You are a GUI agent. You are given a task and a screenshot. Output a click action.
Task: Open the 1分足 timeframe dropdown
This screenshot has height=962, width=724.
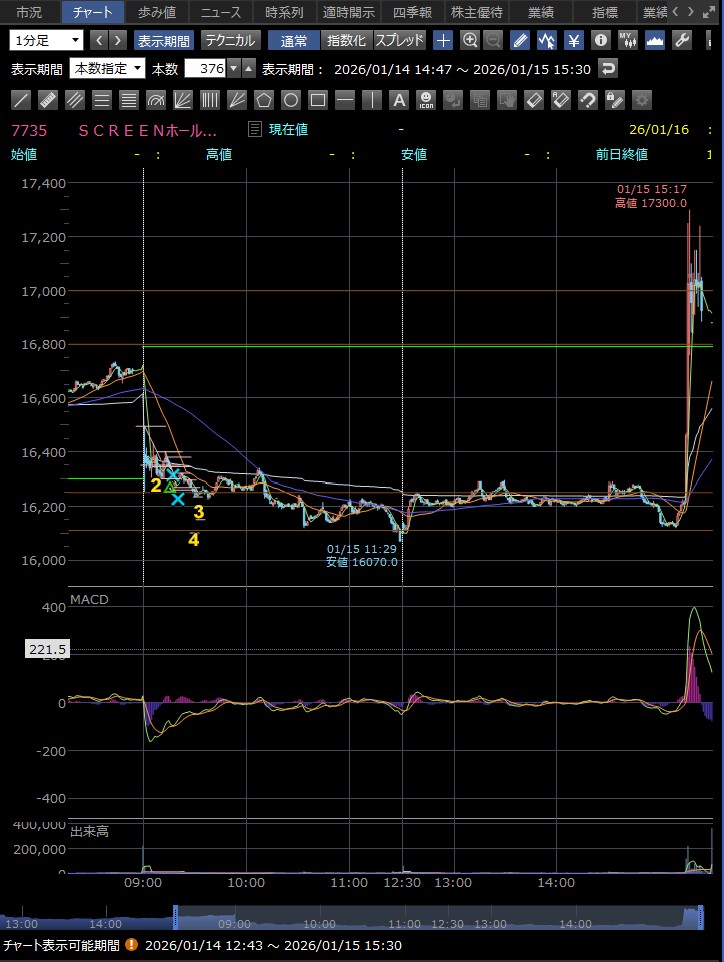coord(47,41)
